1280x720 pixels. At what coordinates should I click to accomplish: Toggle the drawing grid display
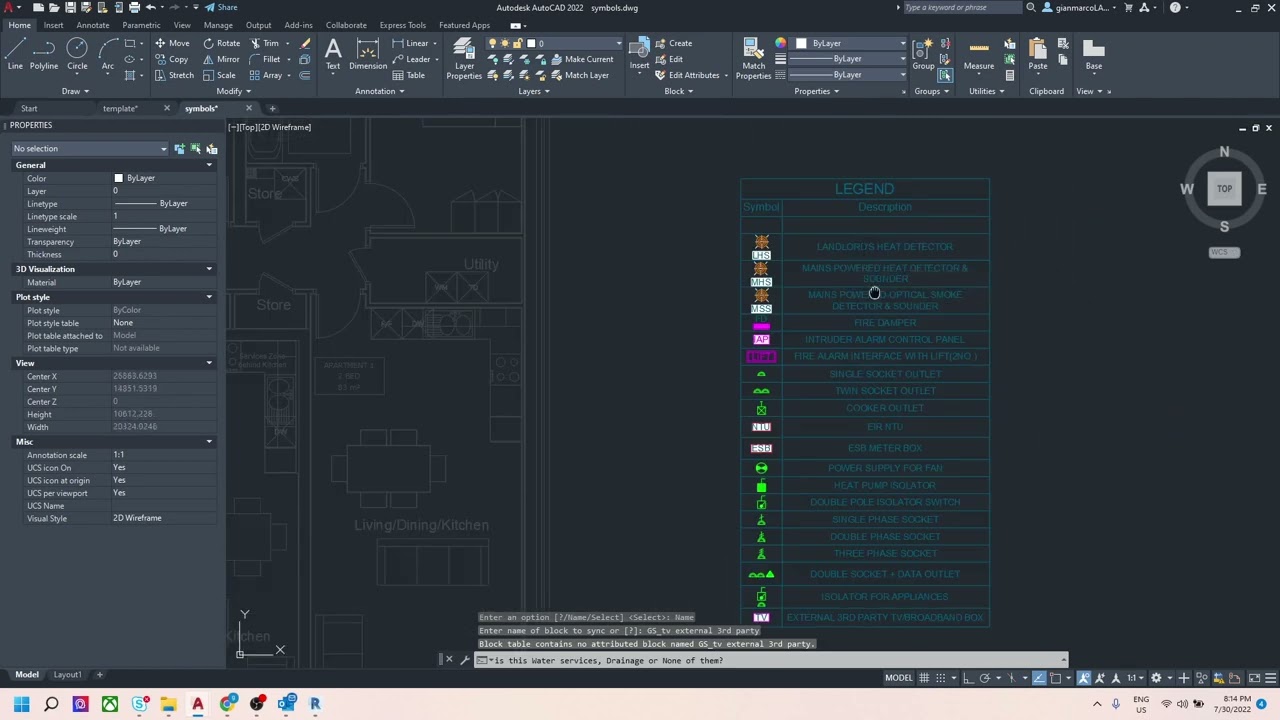tap(925, 678)
